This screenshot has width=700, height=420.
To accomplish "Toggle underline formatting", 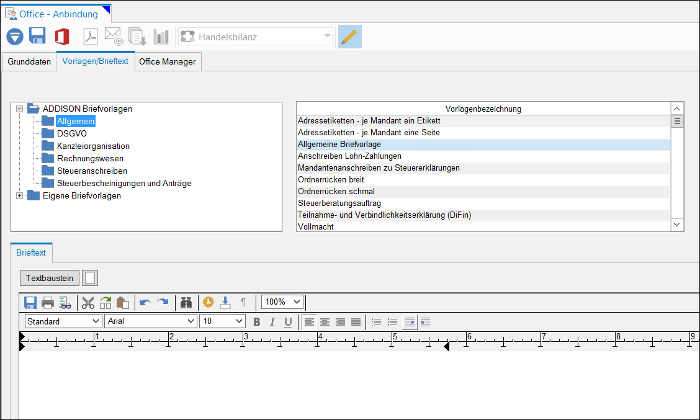I will coord(288,322).
